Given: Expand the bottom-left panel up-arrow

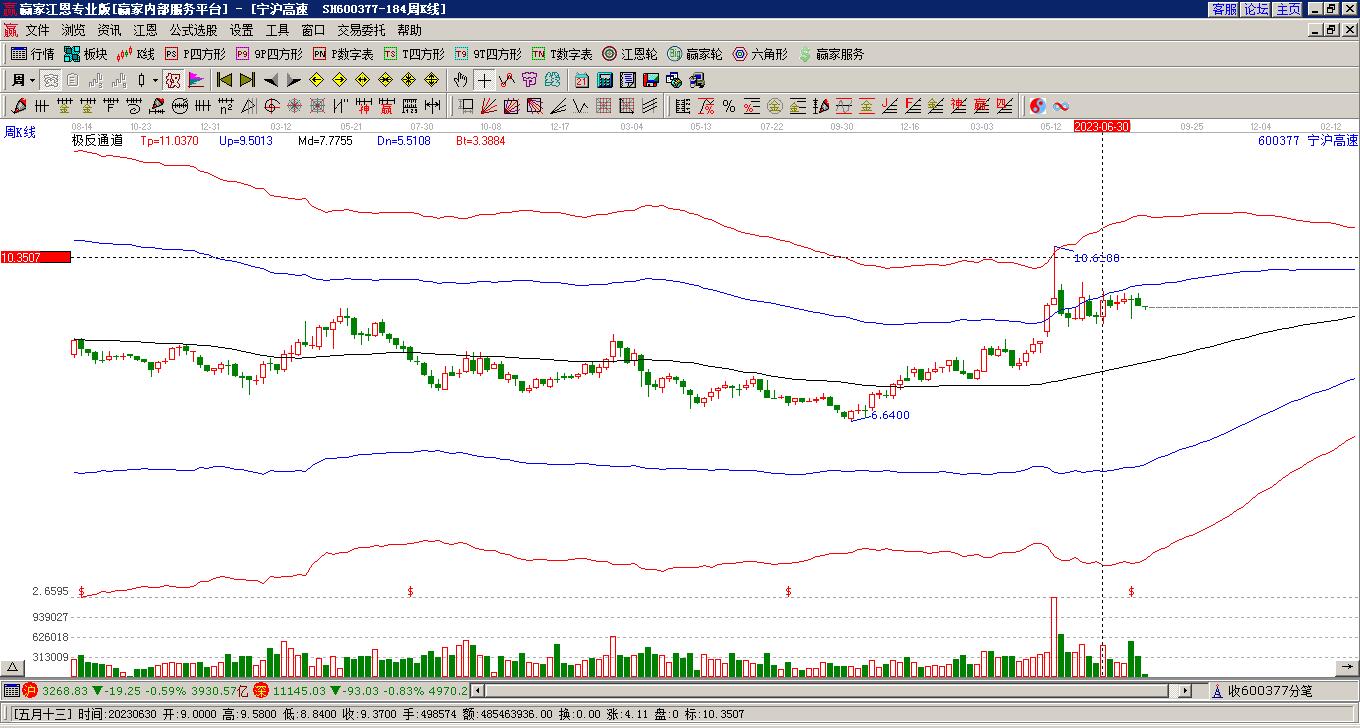Looking at the screenshot, I should coord(13,667).
